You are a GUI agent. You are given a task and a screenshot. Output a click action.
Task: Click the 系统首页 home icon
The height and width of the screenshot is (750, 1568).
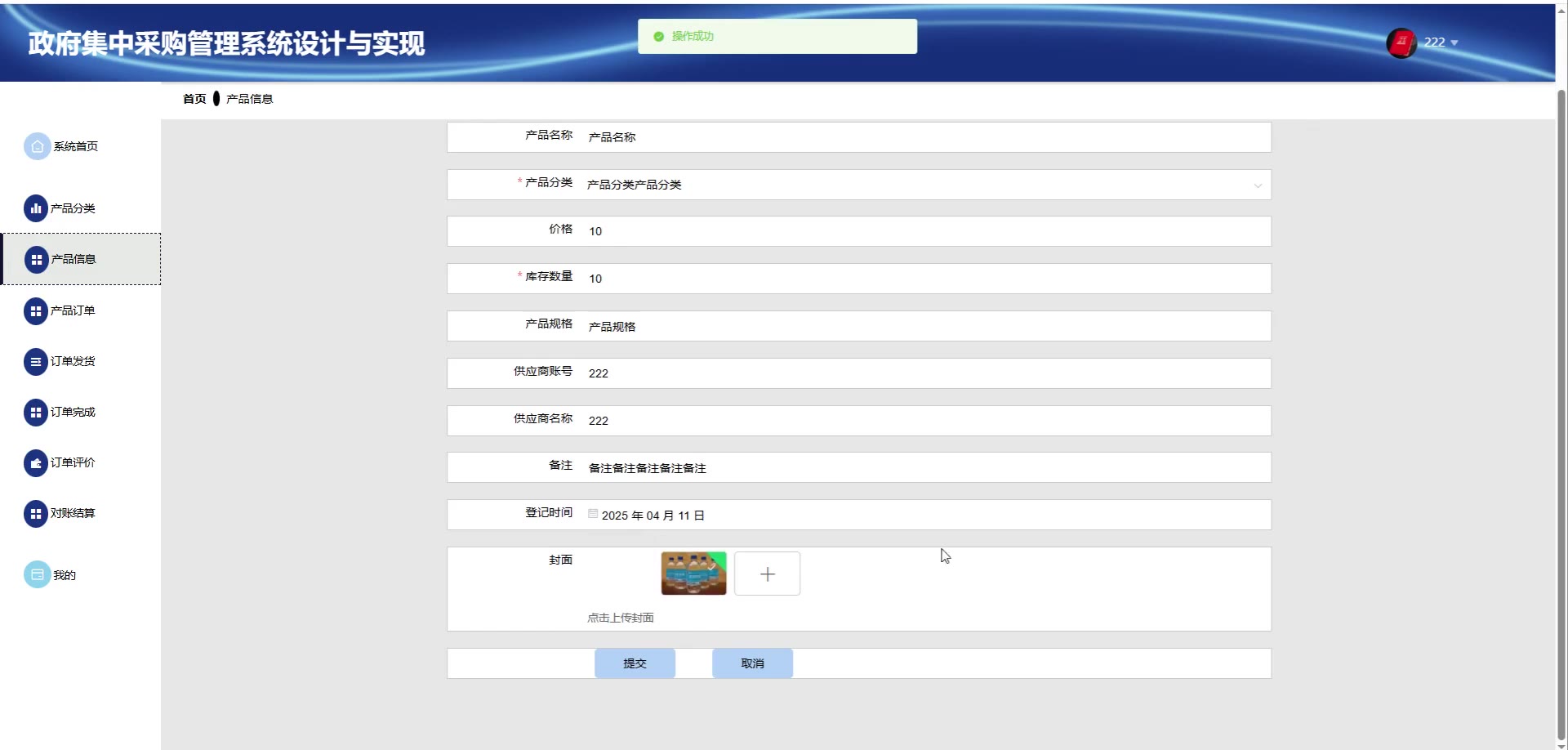(37, 146)
